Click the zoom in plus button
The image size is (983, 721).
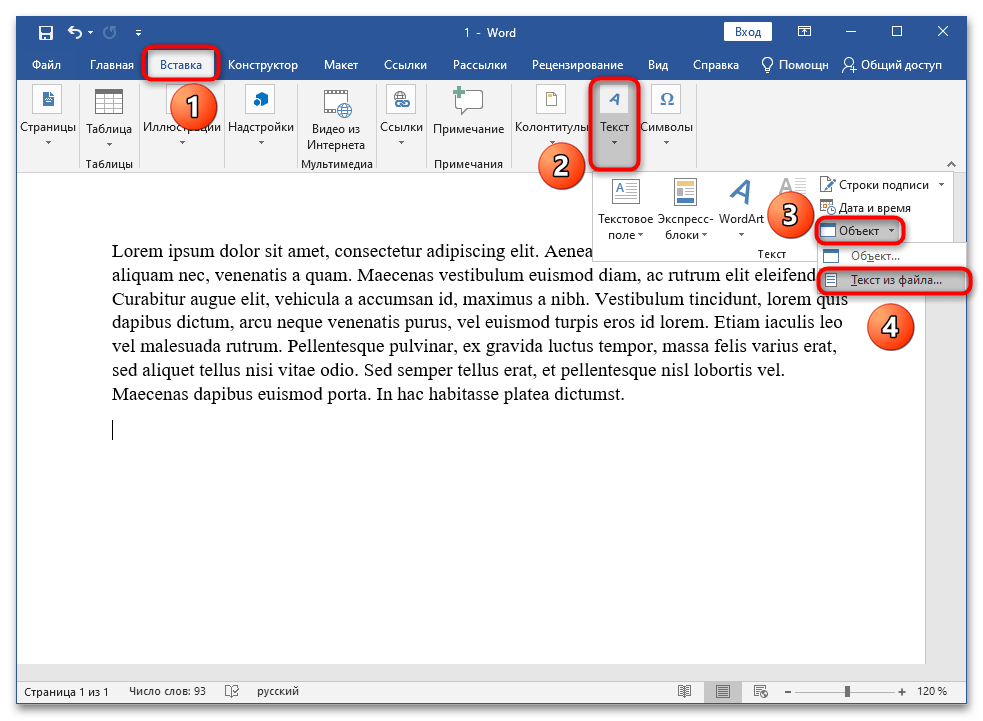[902, 692]
